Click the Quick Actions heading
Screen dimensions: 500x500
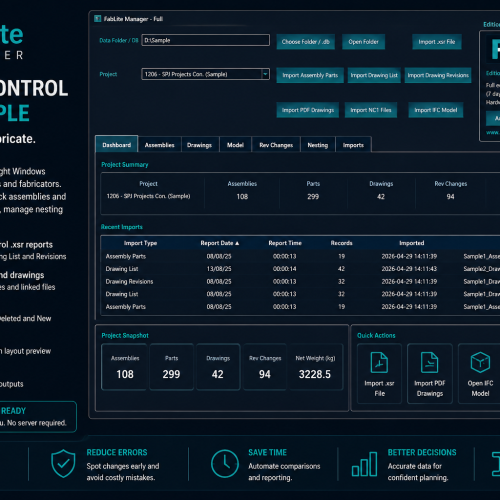tap(376, 335)
